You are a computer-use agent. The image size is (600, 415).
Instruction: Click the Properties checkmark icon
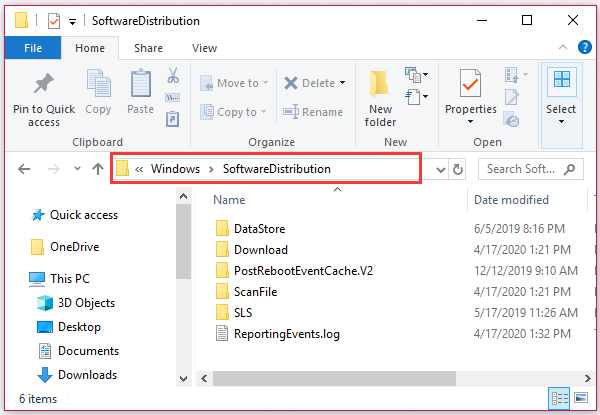tap(470, 83)
